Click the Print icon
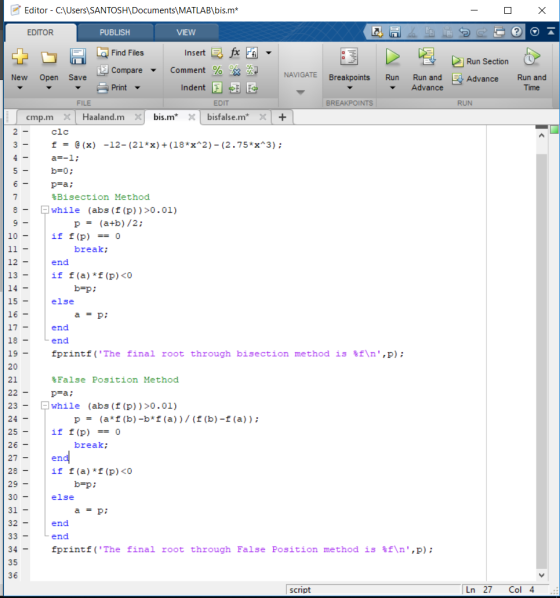This screenshot has width=560, height=598. tap(102, 88)
